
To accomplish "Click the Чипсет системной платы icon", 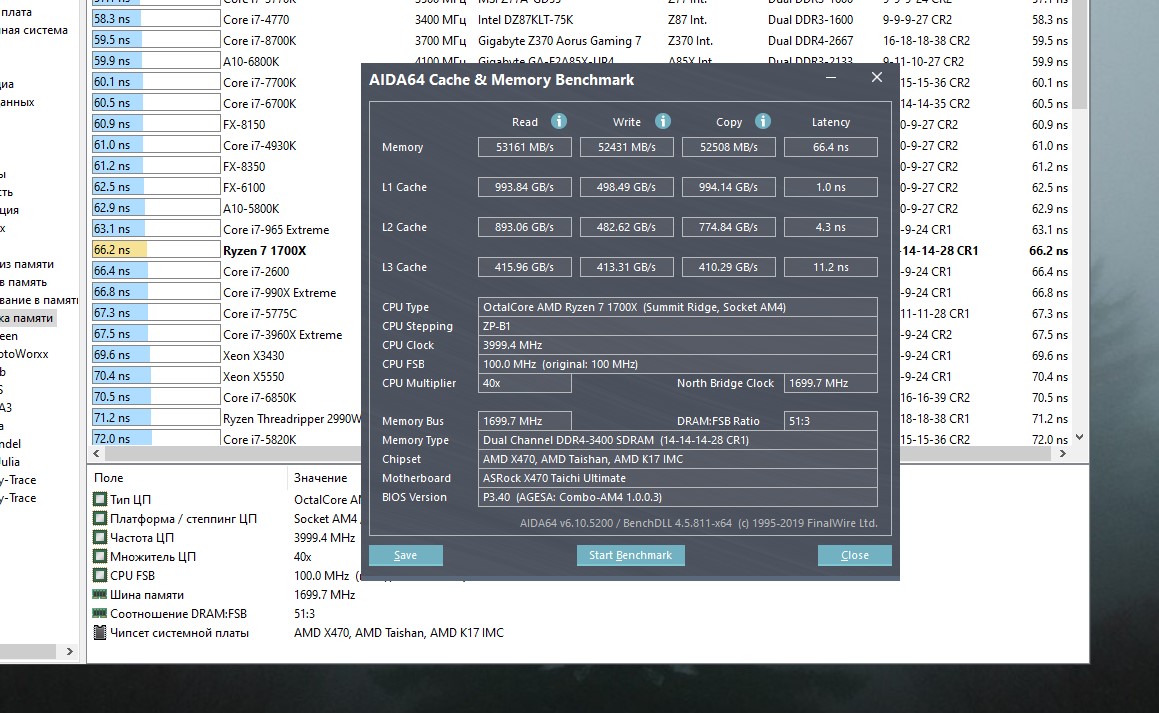I will click(100, 632).
